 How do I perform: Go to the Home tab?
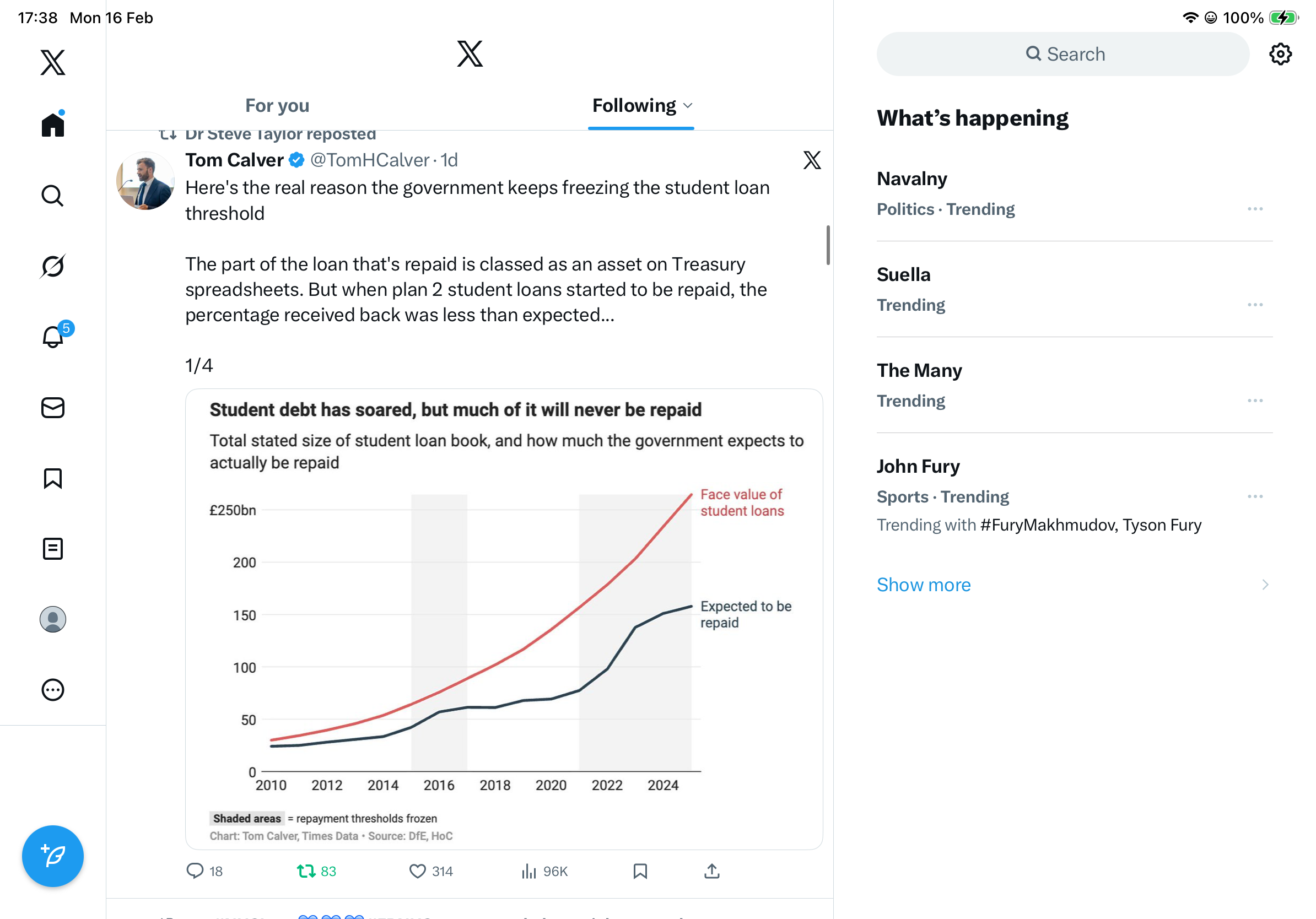click(53, 125)
